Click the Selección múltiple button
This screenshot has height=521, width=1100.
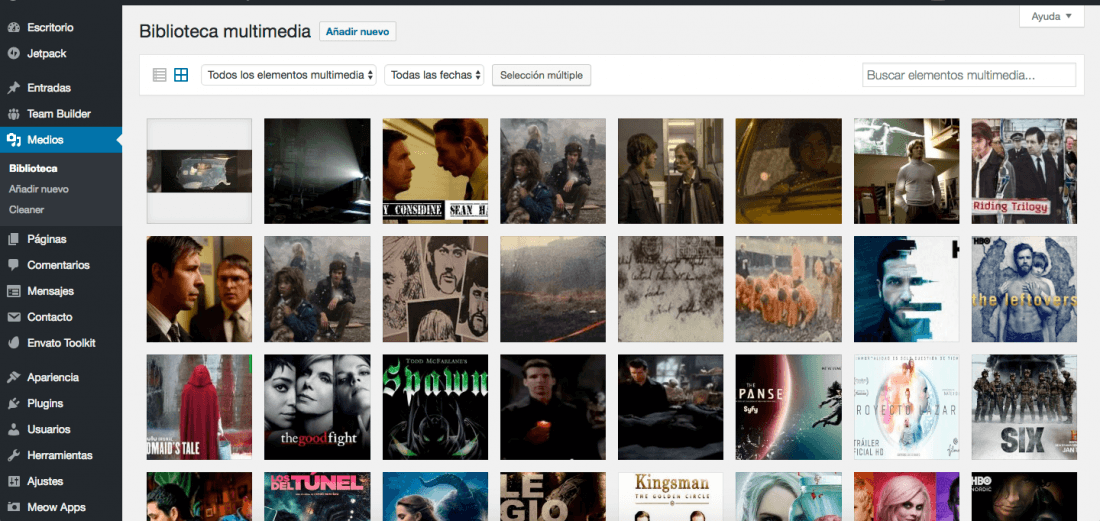542,75
